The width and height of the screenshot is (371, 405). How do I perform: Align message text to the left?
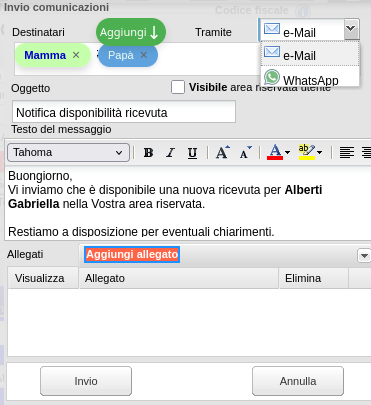point(347,153)
